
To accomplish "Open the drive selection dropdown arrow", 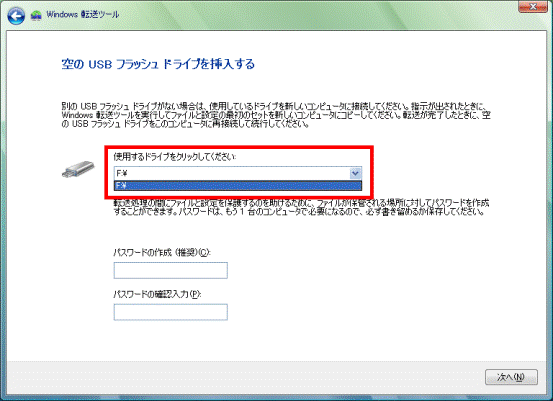I will pos(355,174).
